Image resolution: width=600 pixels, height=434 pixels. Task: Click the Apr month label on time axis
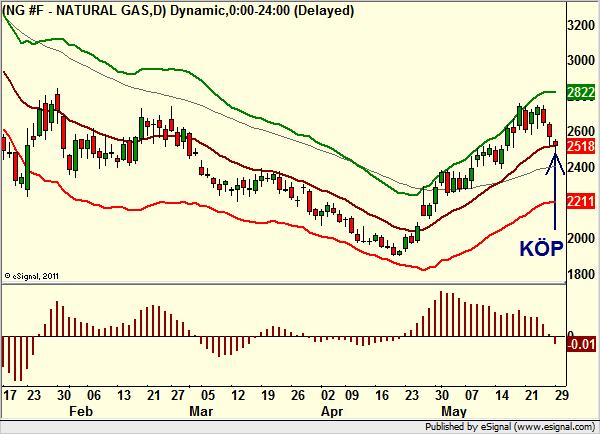click(332, 412)
